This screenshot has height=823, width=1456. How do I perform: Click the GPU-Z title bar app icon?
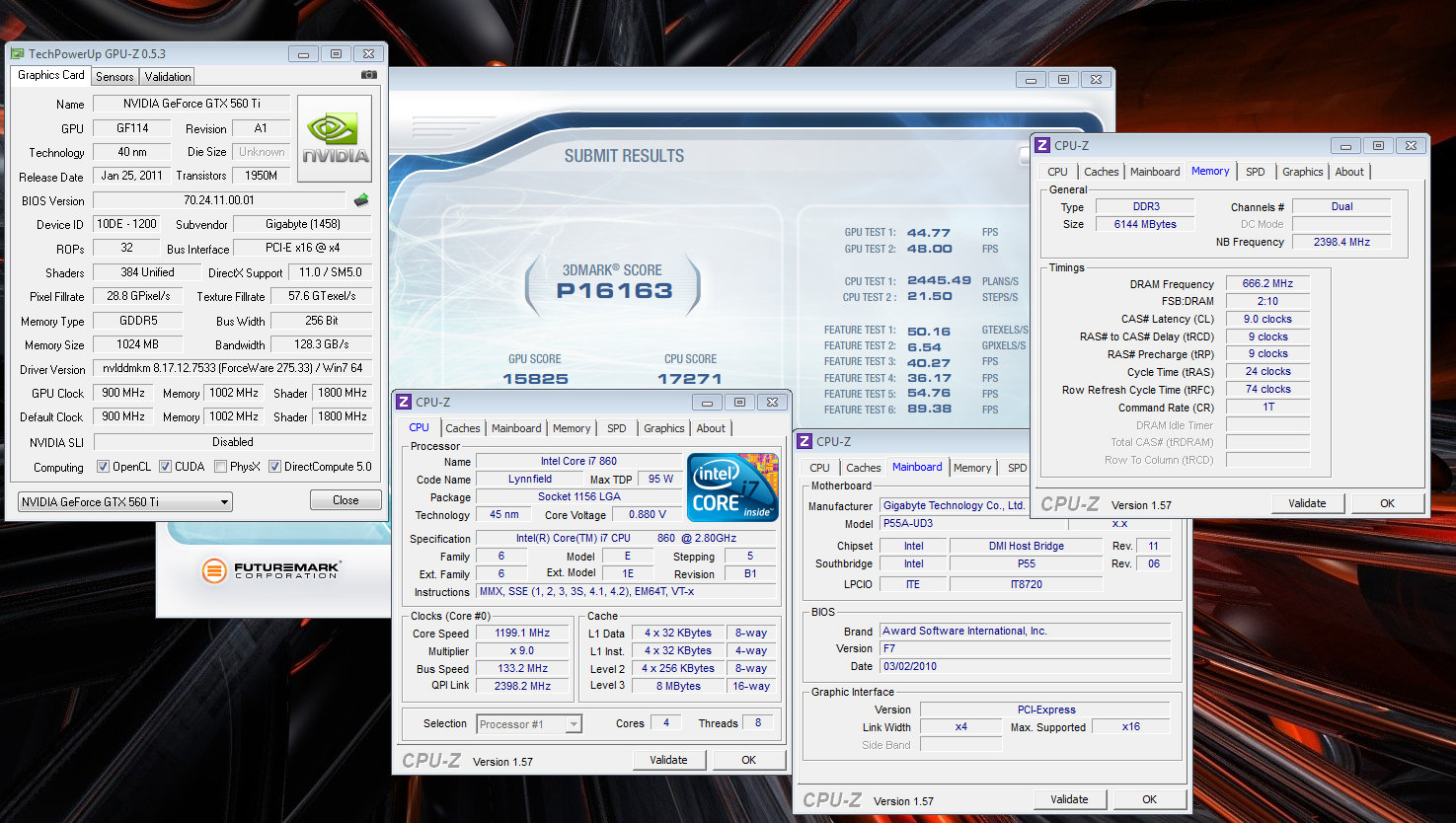tap(17, 54)
